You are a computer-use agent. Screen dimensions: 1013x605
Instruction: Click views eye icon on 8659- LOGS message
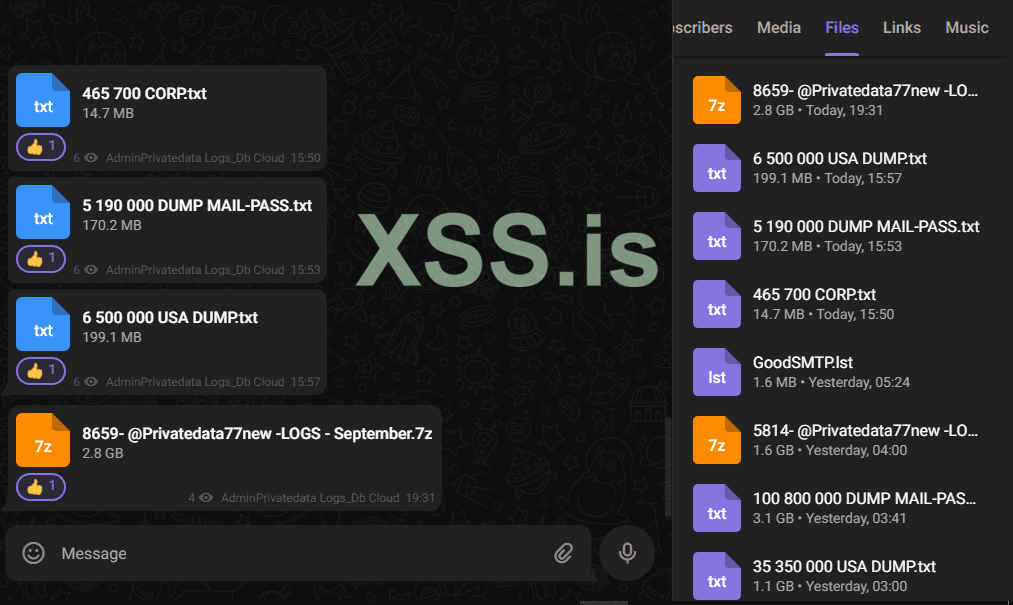click(206, 498)
